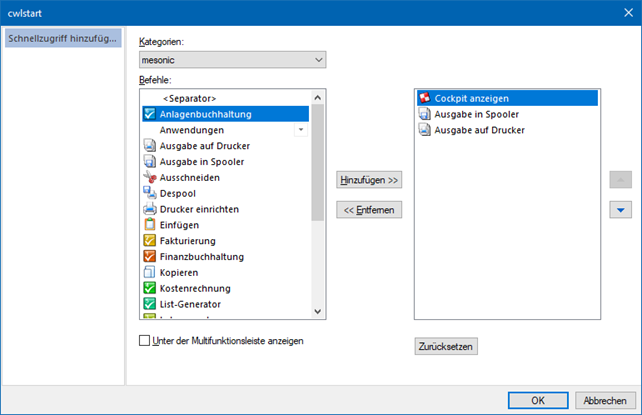
Task: Click the Cockpit anzeigen icon
Action: point(425,98)
